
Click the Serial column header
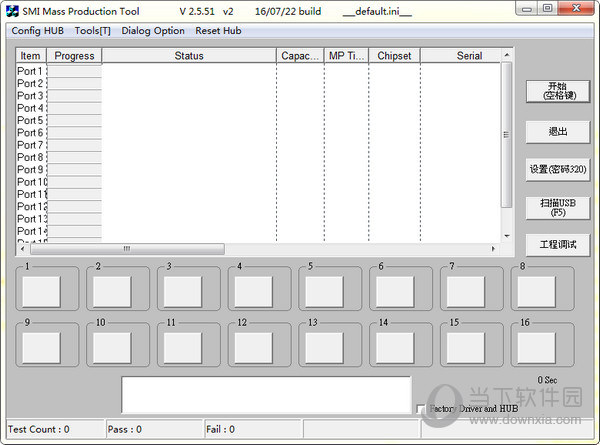(x=460, y=56)
